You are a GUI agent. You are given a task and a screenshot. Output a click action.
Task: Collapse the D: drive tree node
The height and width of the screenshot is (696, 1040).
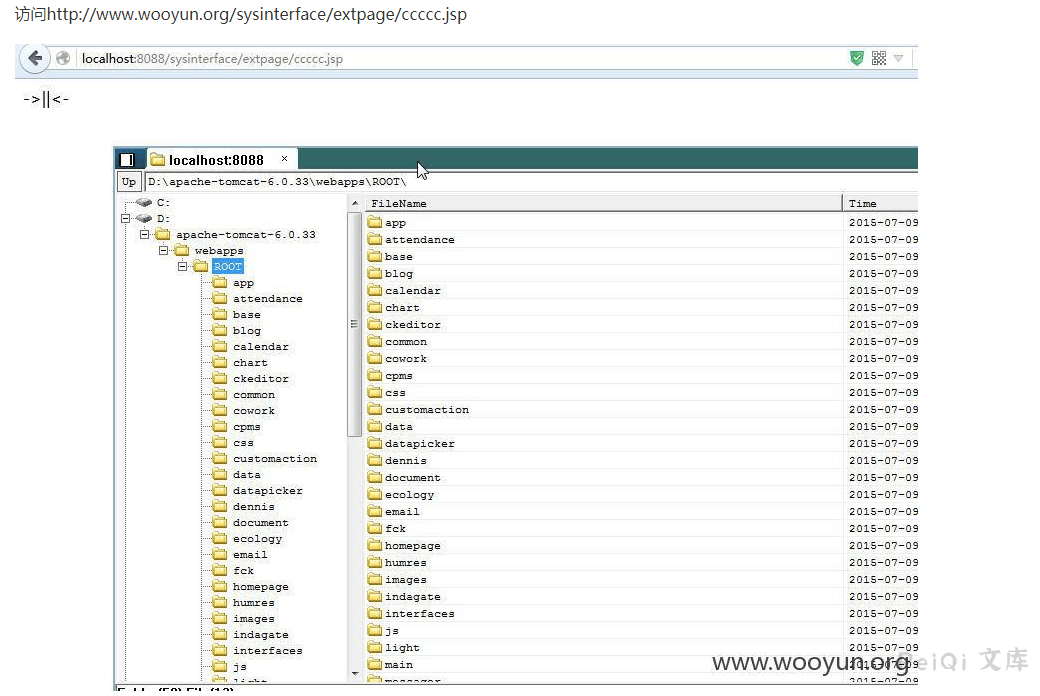(x=126, y=218)
